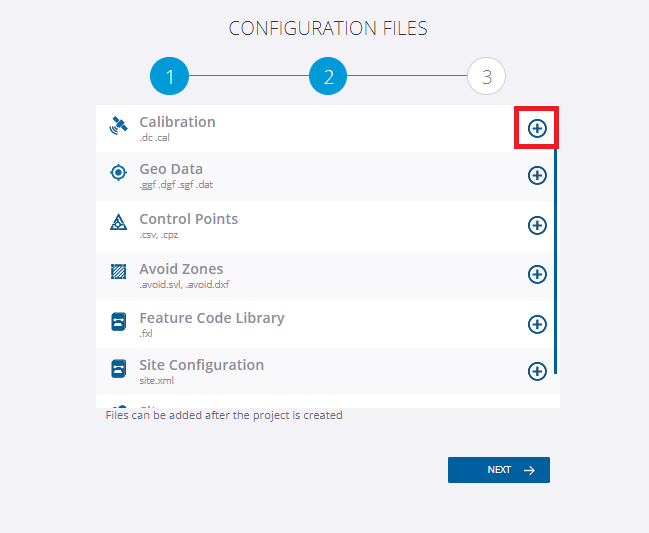Image resolution: width=649 pixels, height=533 pixels.
Task: Select the Avoid Zones row label
Action: click(181, 269)
